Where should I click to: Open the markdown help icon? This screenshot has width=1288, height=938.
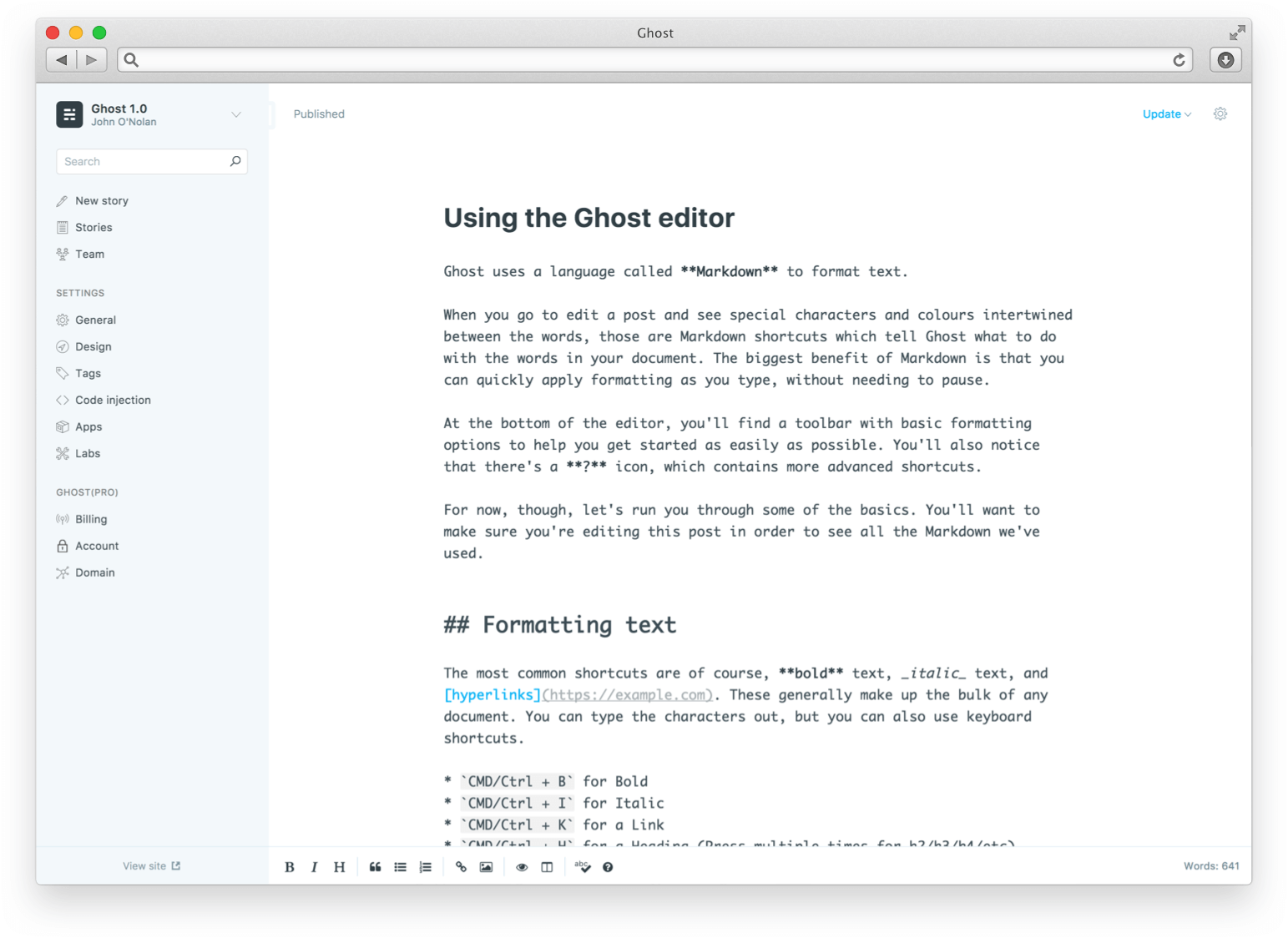coord(608,867)
